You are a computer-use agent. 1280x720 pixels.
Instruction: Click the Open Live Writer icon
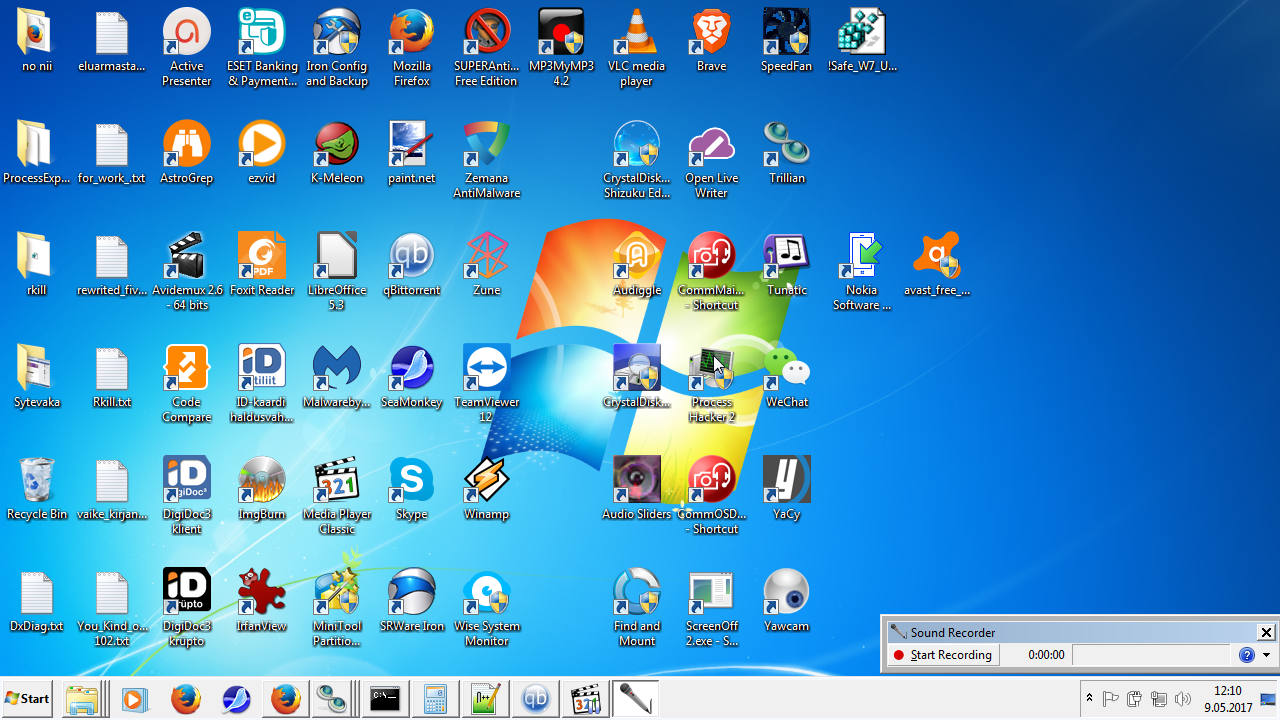pyautogui.click(x=711, y=160)
